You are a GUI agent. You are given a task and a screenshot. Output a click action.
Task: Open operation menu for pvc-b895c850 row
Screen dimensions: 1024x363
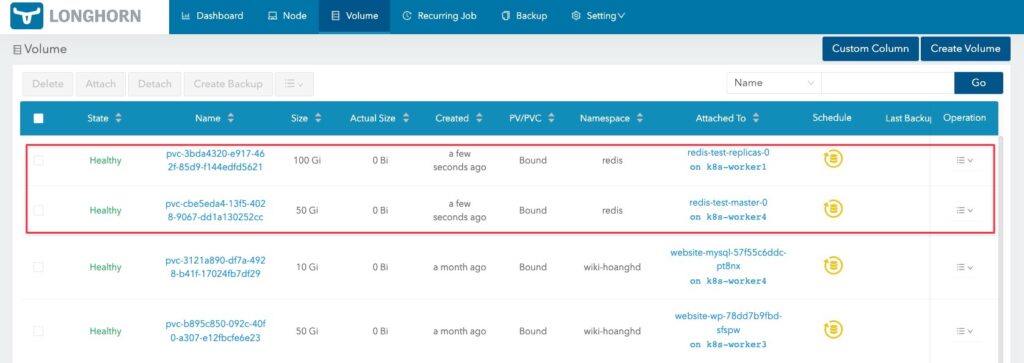pos(965,331)
